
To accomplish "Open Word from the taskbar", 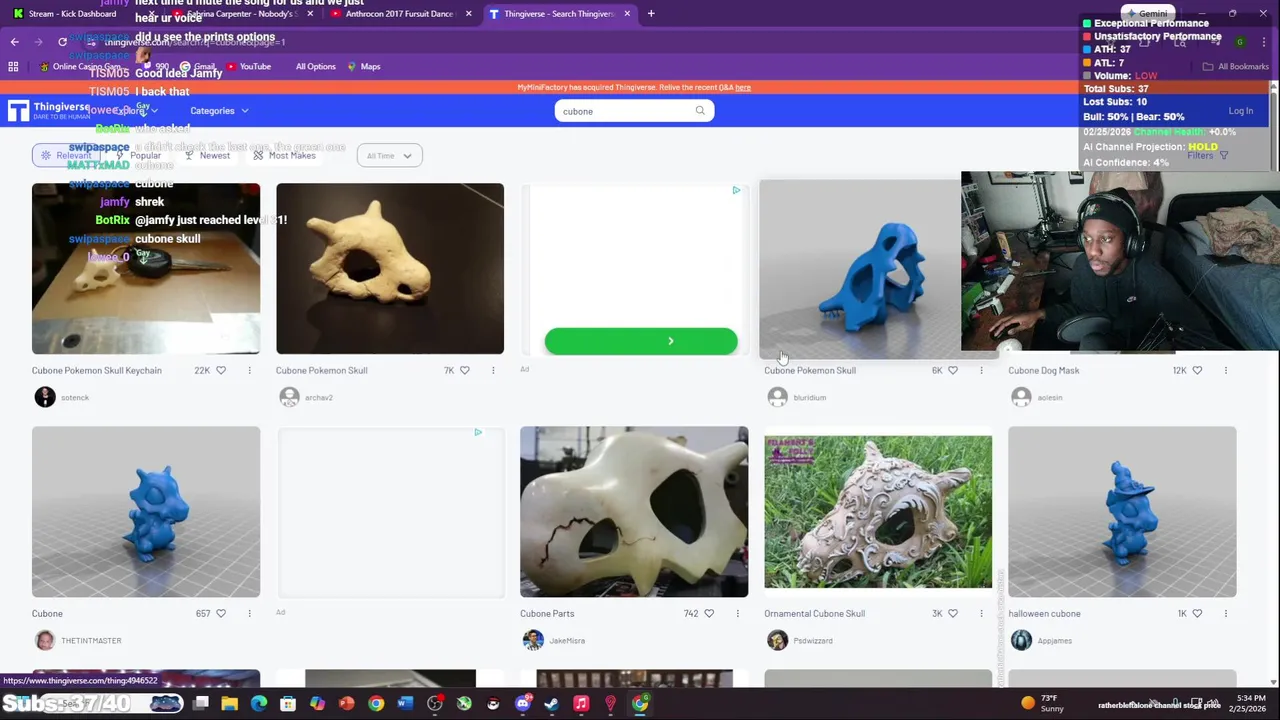I will point(405,704).
